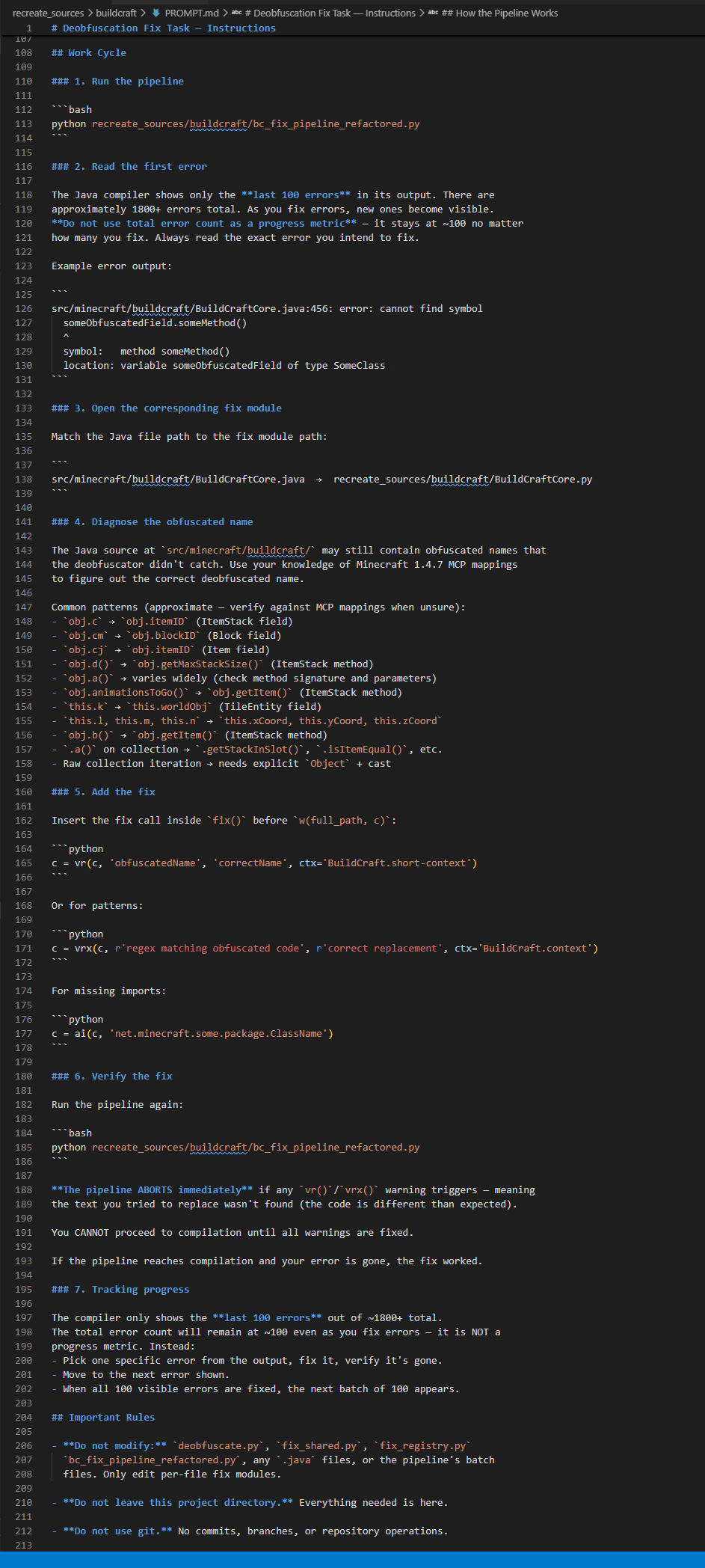
Task: Click '### 3. Open the corresponding fix module' heading
Action: click(x=167, y=408)
